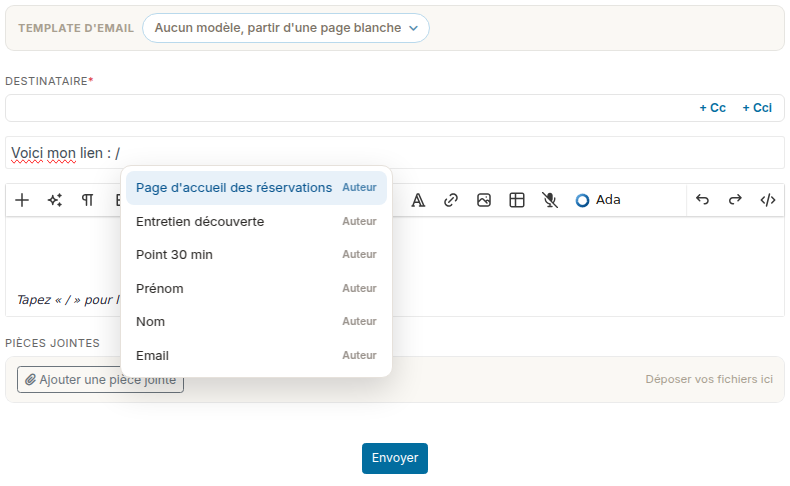
Task: Insert an image using the picture icon
Action: tap(484, 200)
